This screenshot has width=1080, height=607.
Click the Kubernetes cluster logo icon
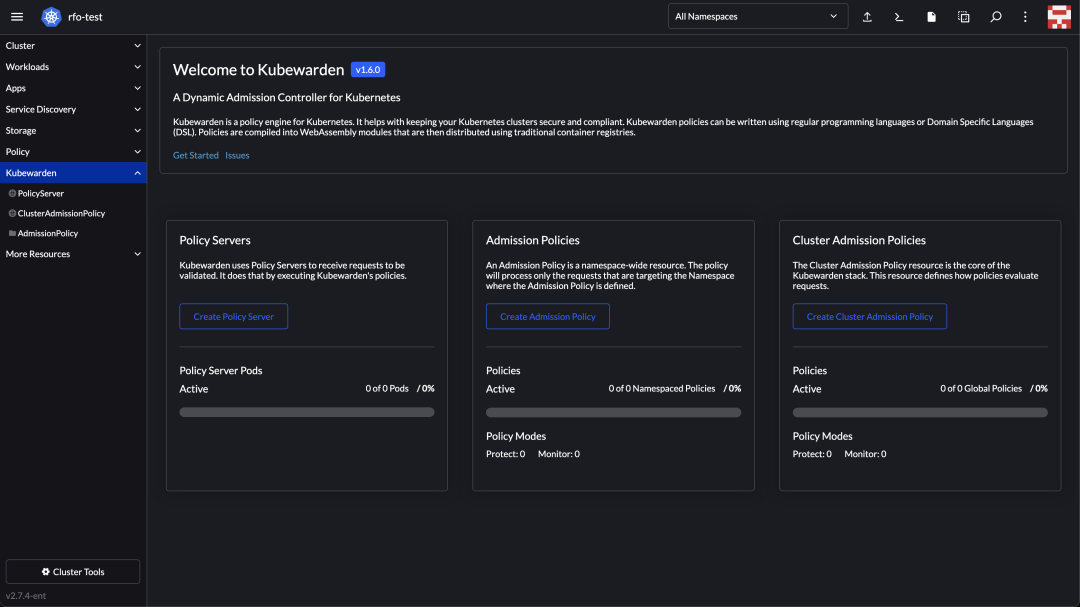click(51, 17)
